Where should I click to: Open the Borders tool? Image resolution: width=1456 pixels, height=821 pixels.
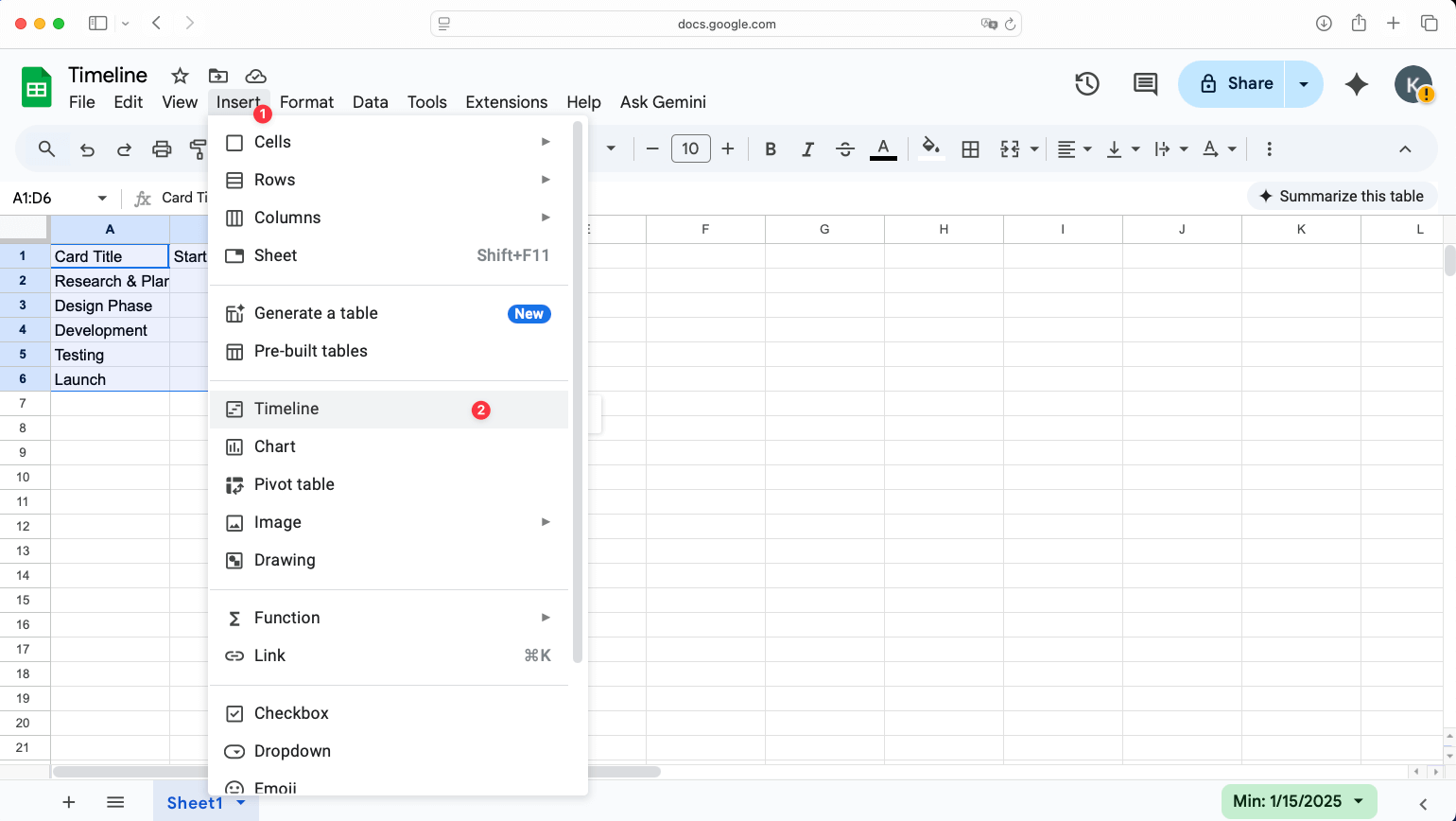pyautogui.click(x=970, y=148)
